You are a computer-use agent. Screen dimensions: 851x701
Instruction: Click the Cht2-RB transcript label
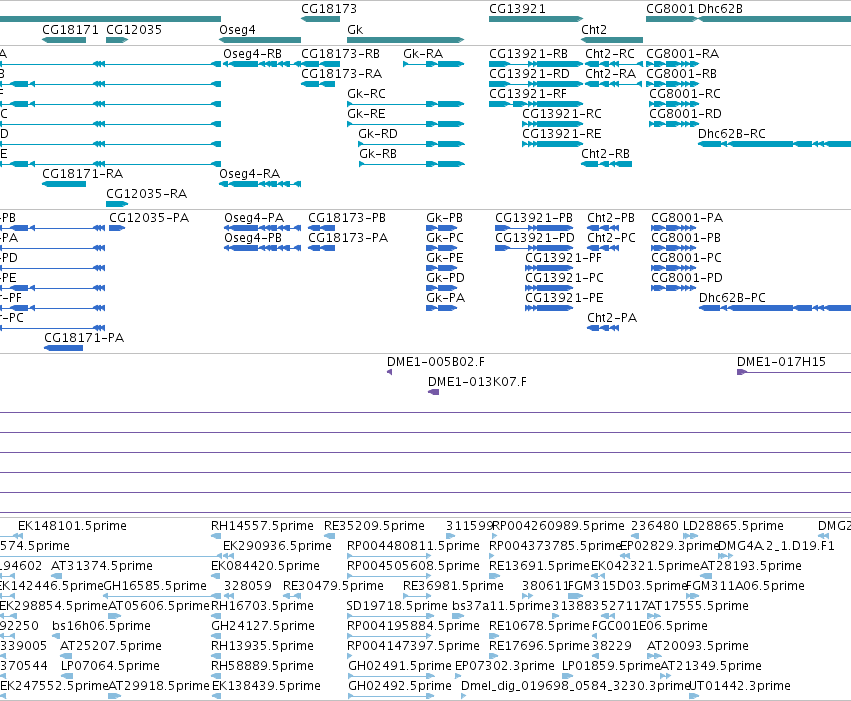(x=606, y=154)
